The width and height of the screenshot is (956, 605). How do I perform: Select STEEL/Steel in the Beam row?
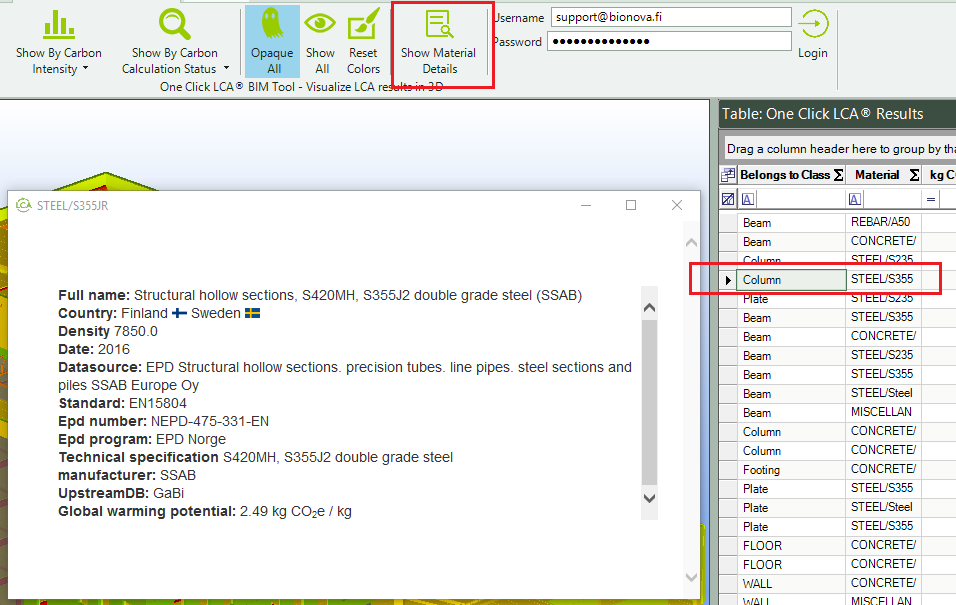pyautogui.click(x=883, y=393)
